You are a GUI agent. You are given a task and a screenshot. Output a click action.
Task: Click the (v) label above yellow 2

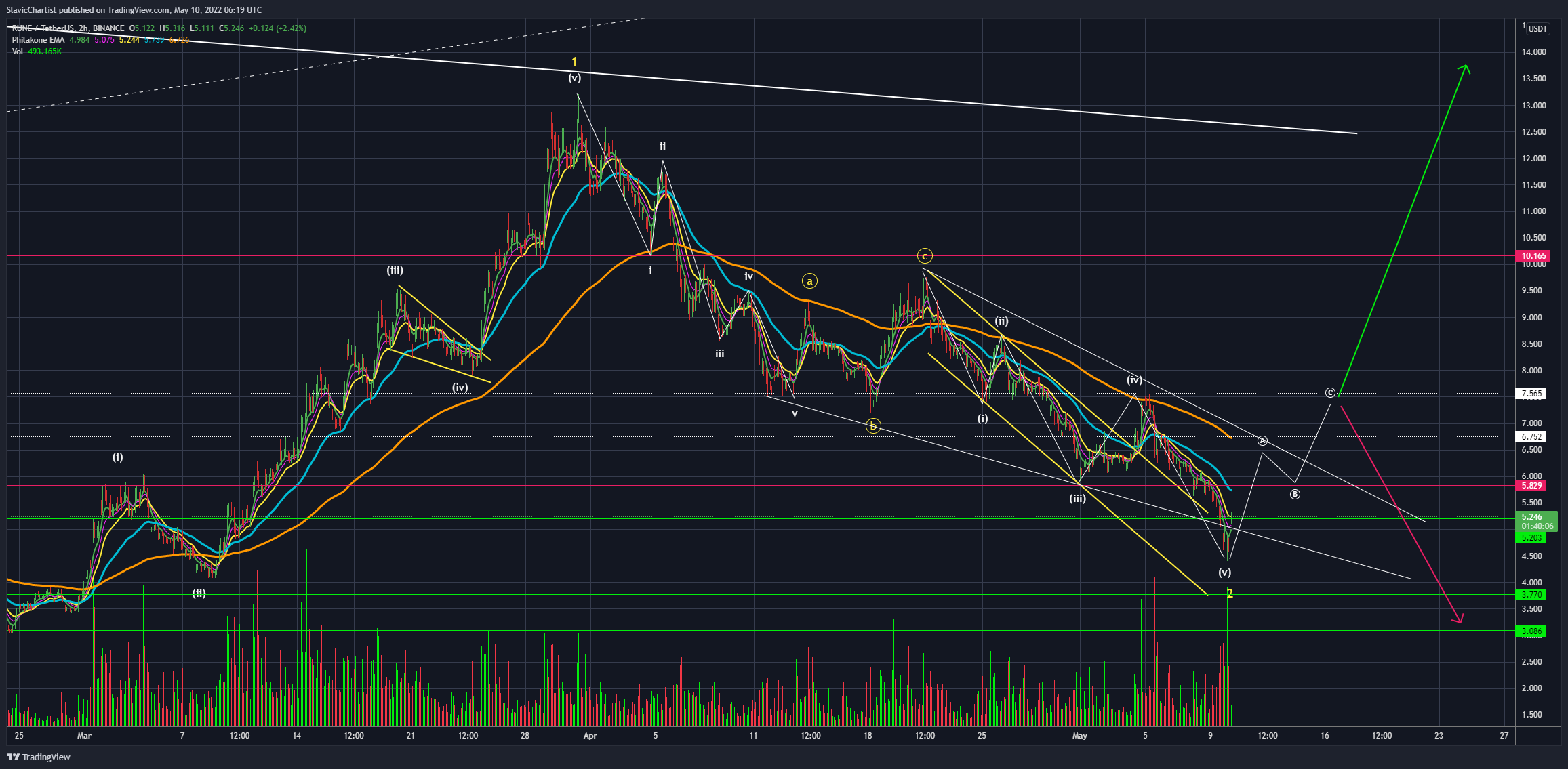[x=1224, y=573]
